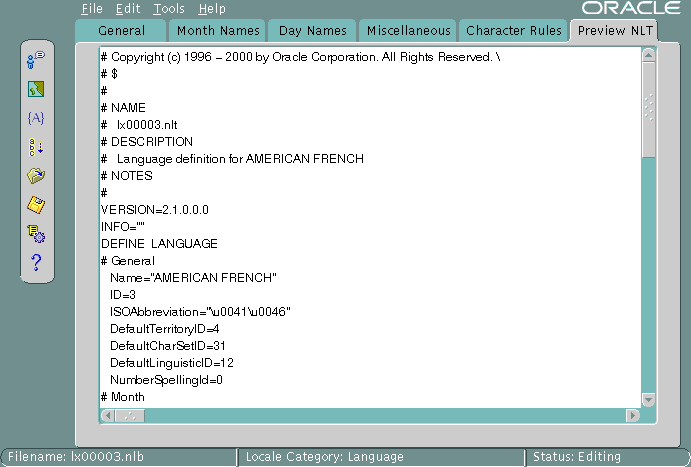
Task: Go to the Day Names tab
Action: point(311,31)
